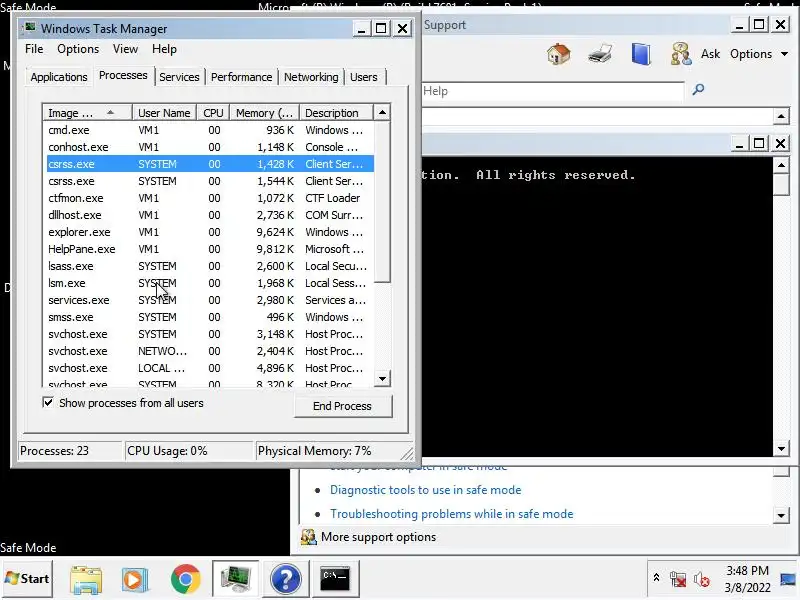Switch to Users tab
Viewport: 800px width, 600px height.
pyautogui.click(x=364, y=77)
